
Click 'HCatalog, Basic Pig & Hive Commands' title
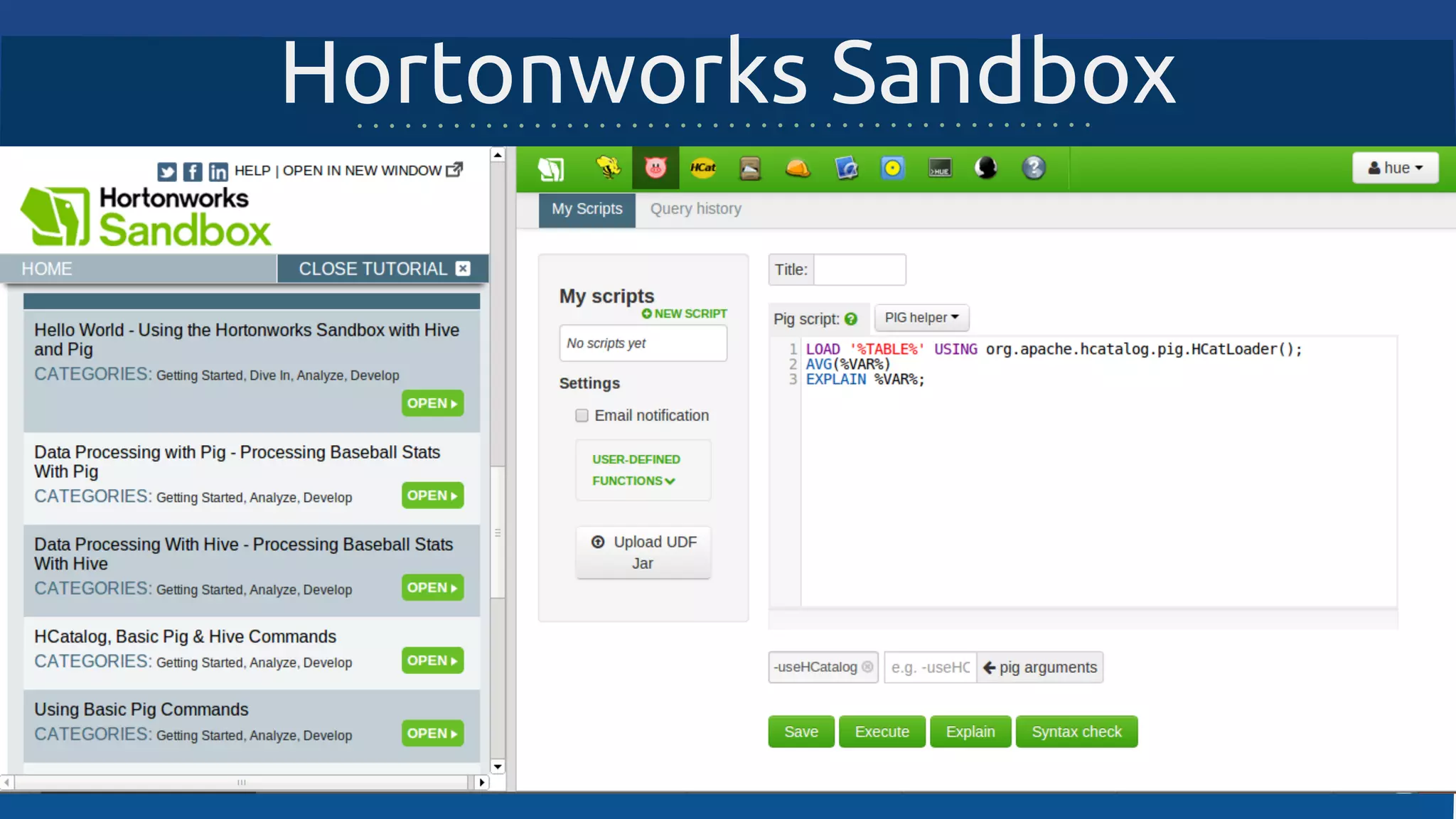(x=185, y=636)
